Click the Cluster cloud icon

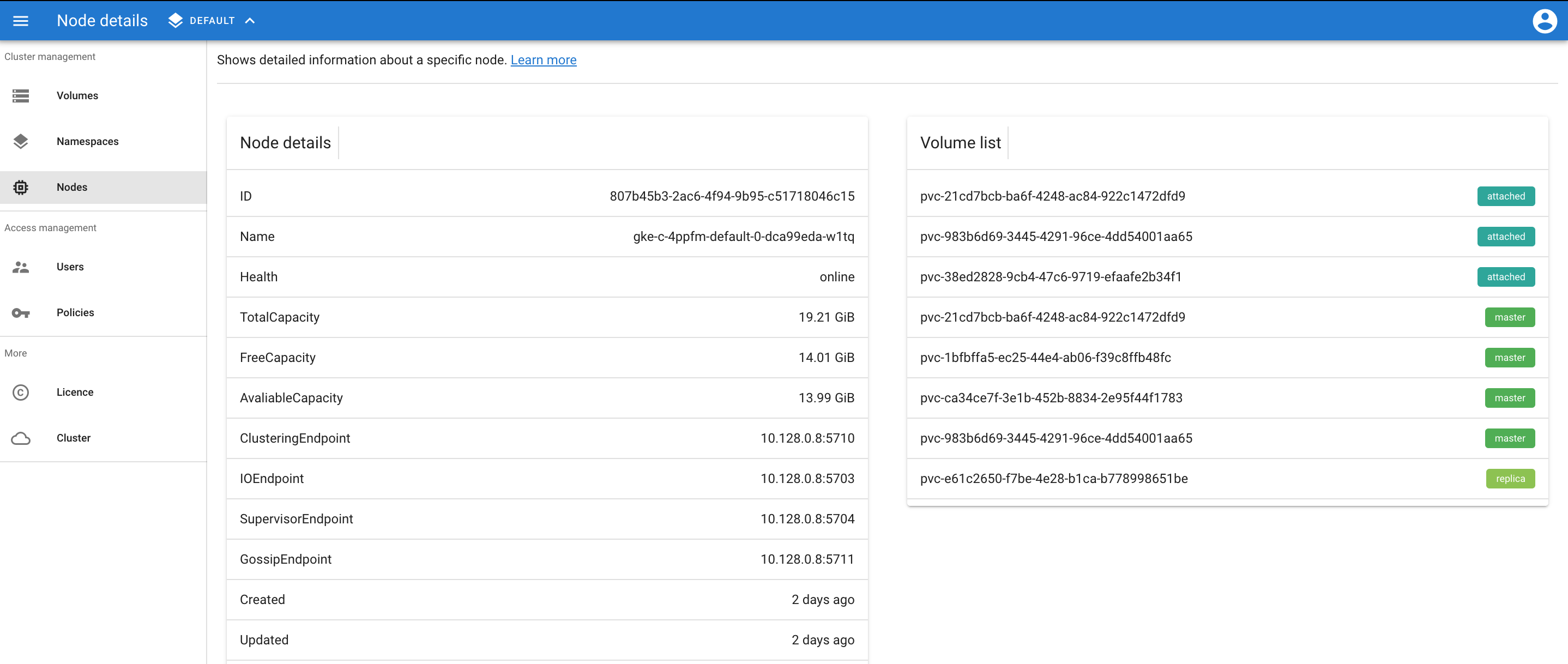21,438
